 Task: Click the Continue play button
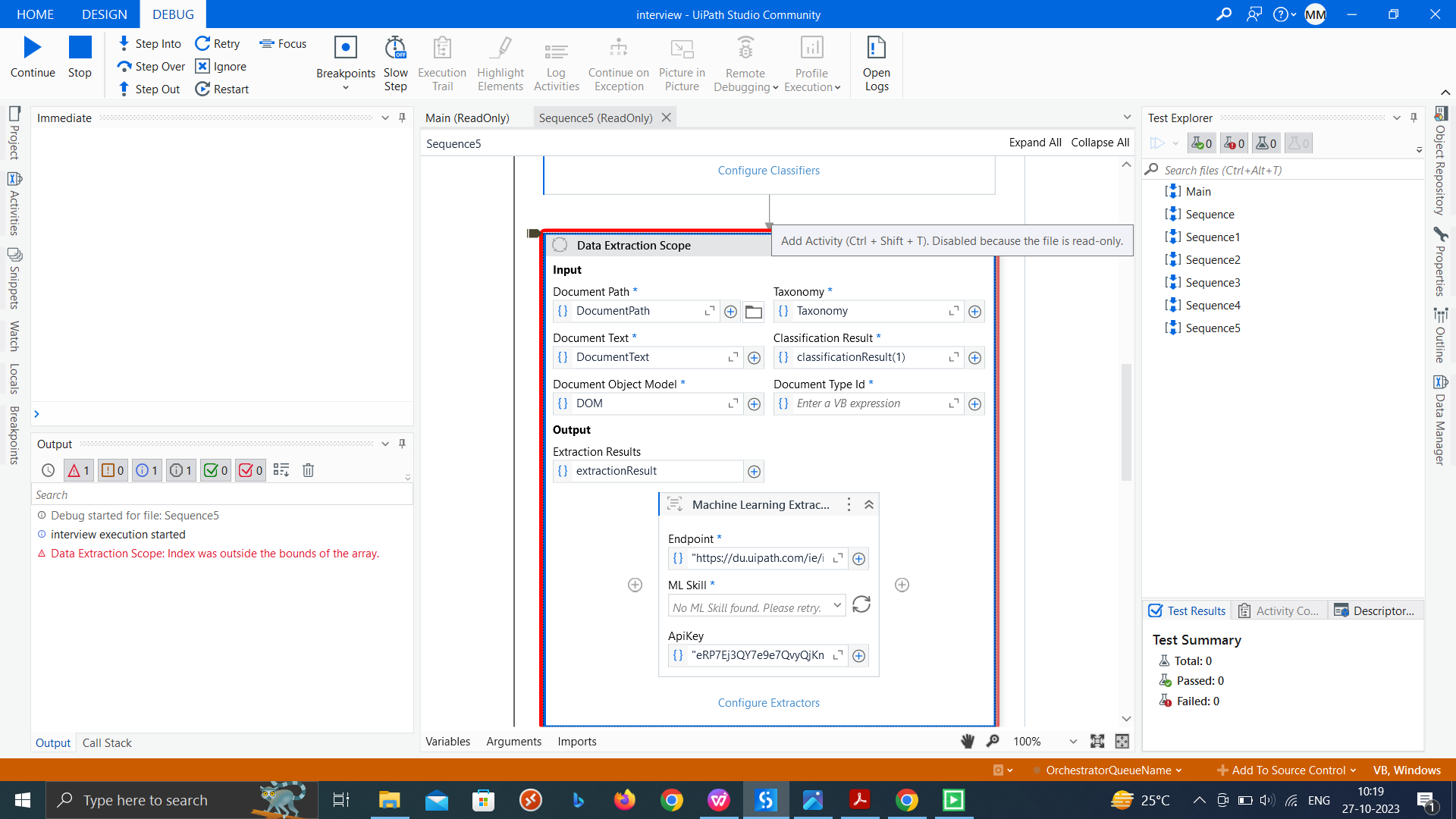coord(33,57)
